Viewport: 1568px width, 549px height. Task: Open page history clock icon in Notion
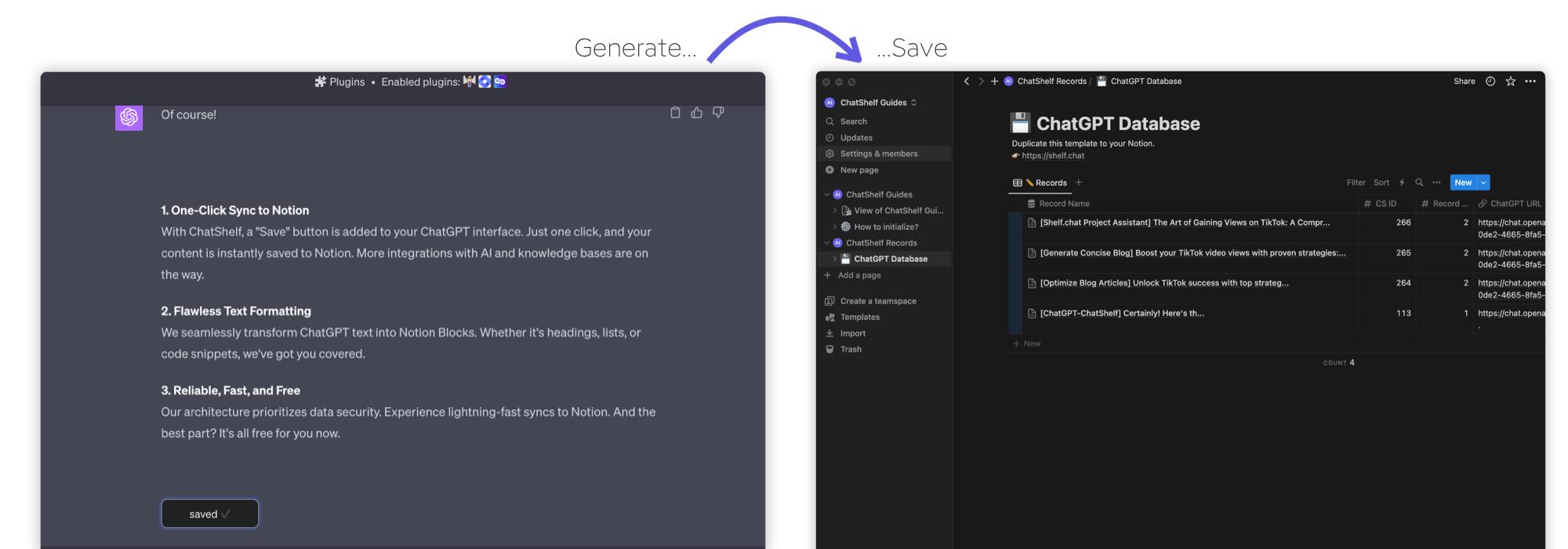click(x=1490, y=82)
